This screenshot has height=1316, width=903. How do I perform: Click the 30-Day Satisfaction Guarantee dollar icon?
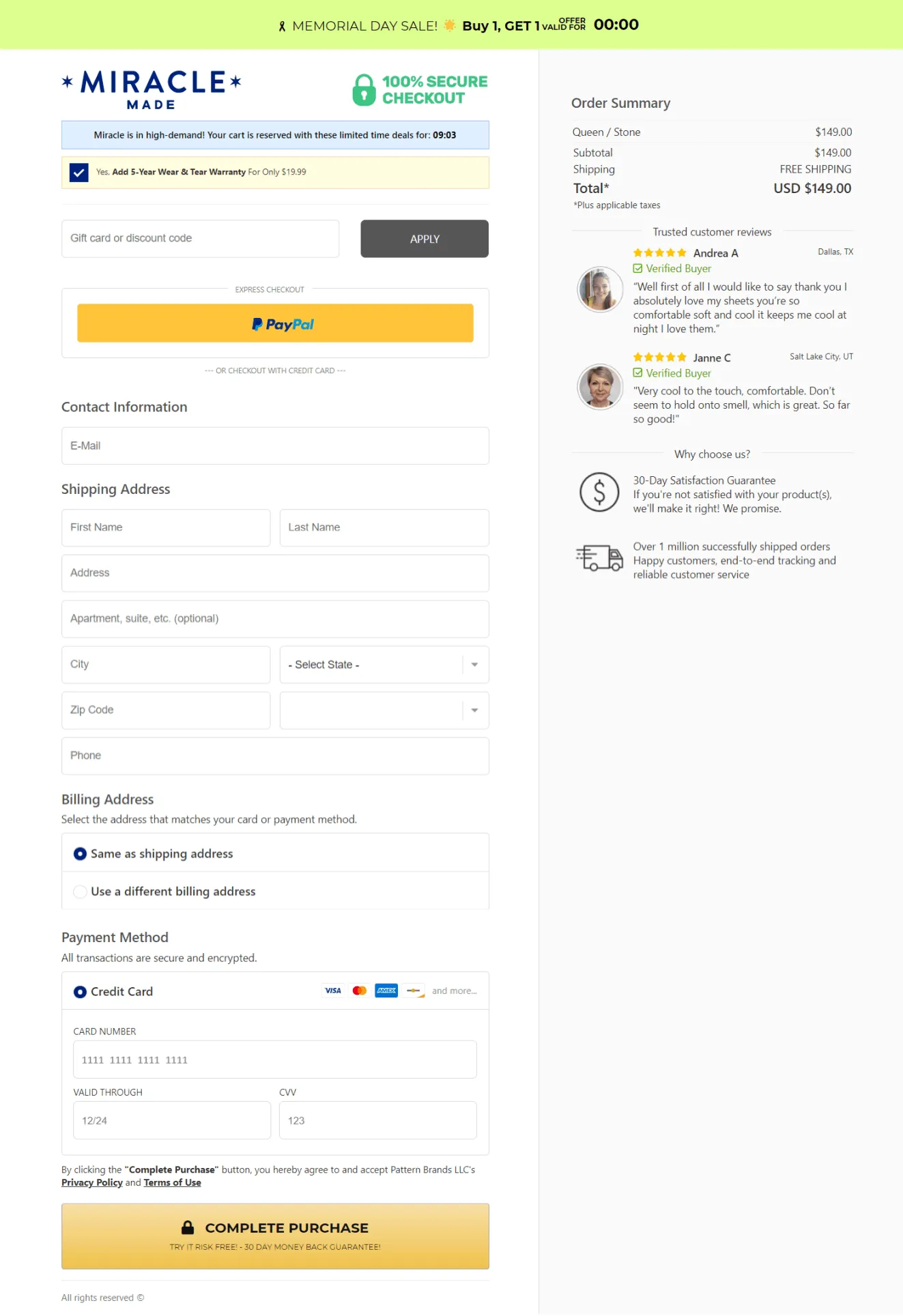599,493
